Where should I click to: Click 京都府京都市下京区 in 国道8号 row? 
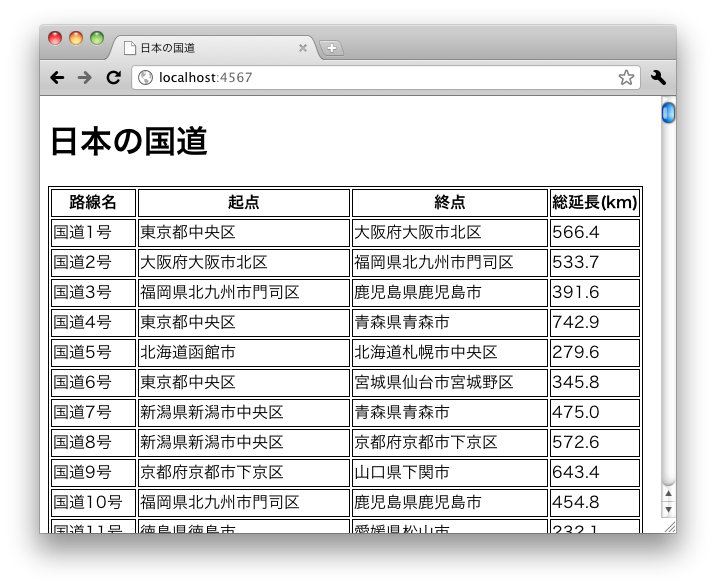coord(450,442)
